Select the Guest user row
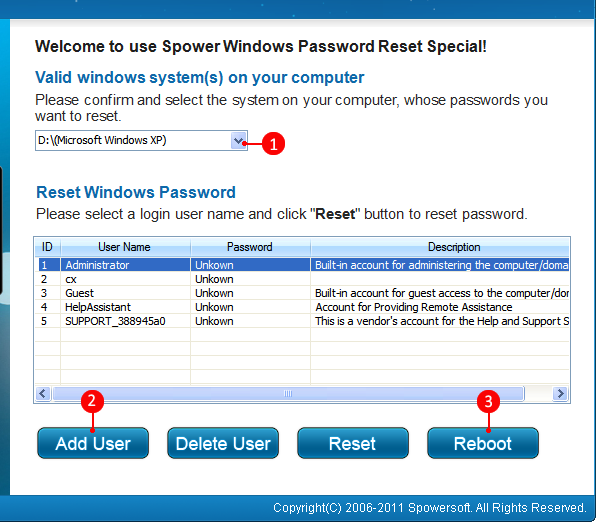The width and height of the screenshot is (596, 522). tap(303, 293)
